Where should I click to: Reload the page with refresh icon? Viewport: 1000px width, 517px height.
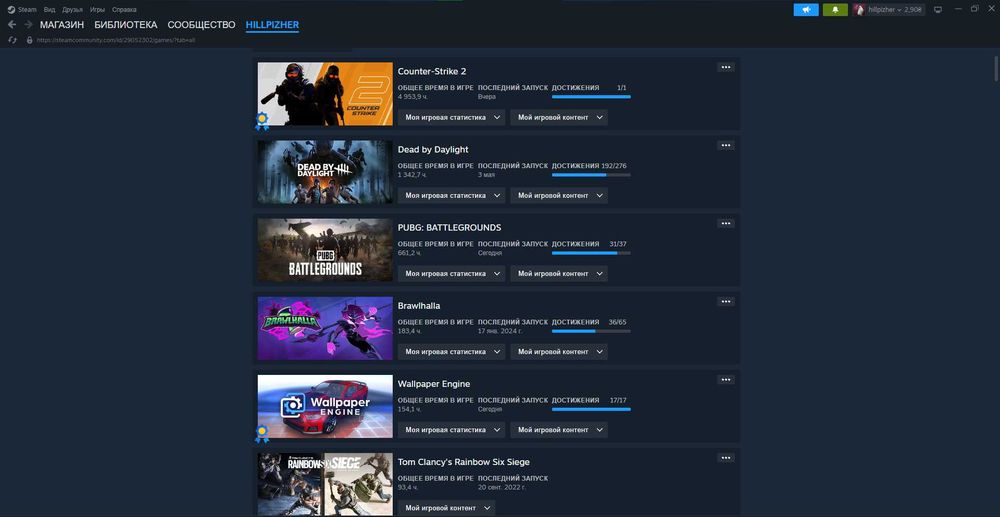click(12, 40)
